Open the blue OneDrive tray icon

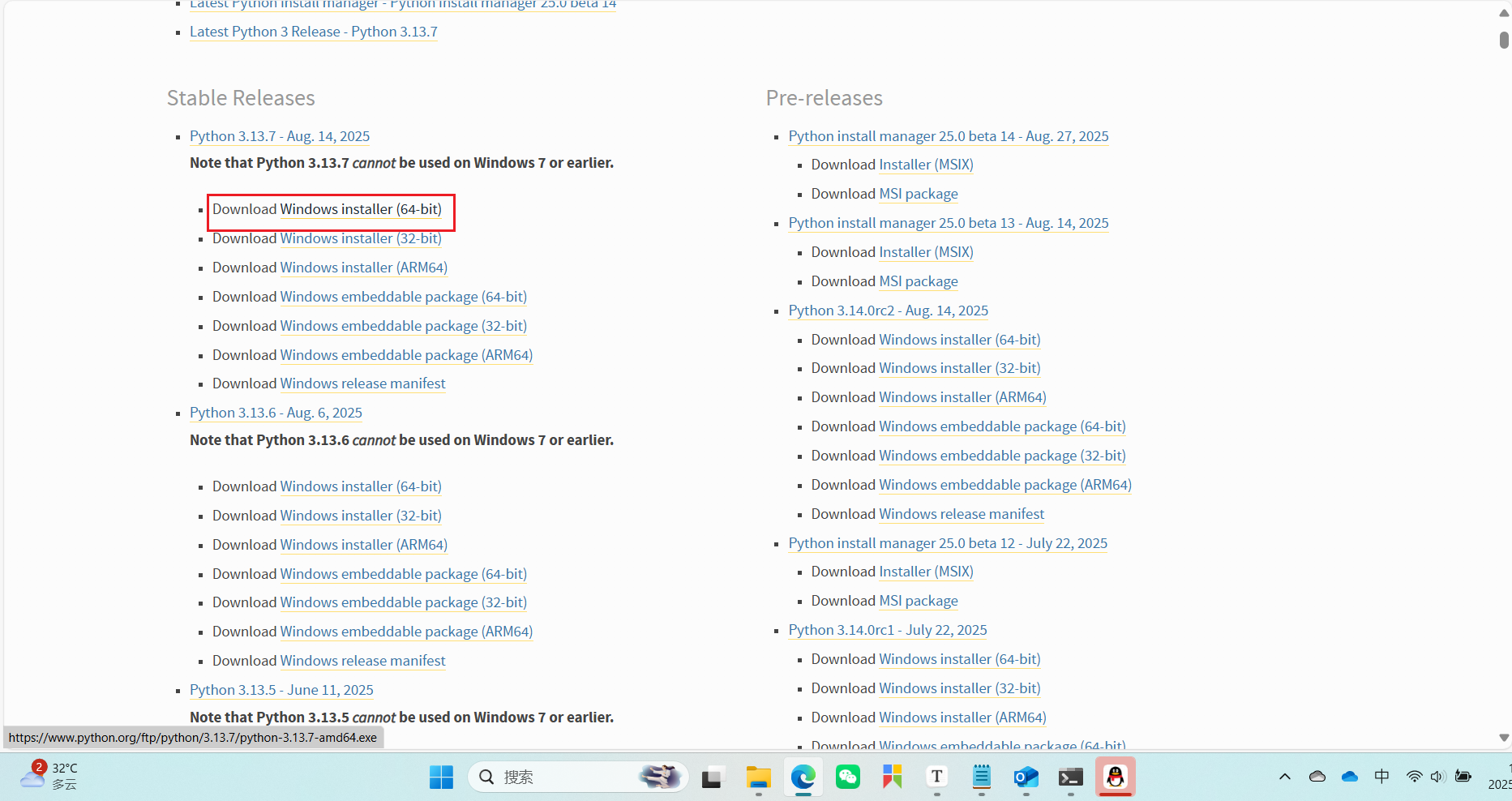point(1350,777)
